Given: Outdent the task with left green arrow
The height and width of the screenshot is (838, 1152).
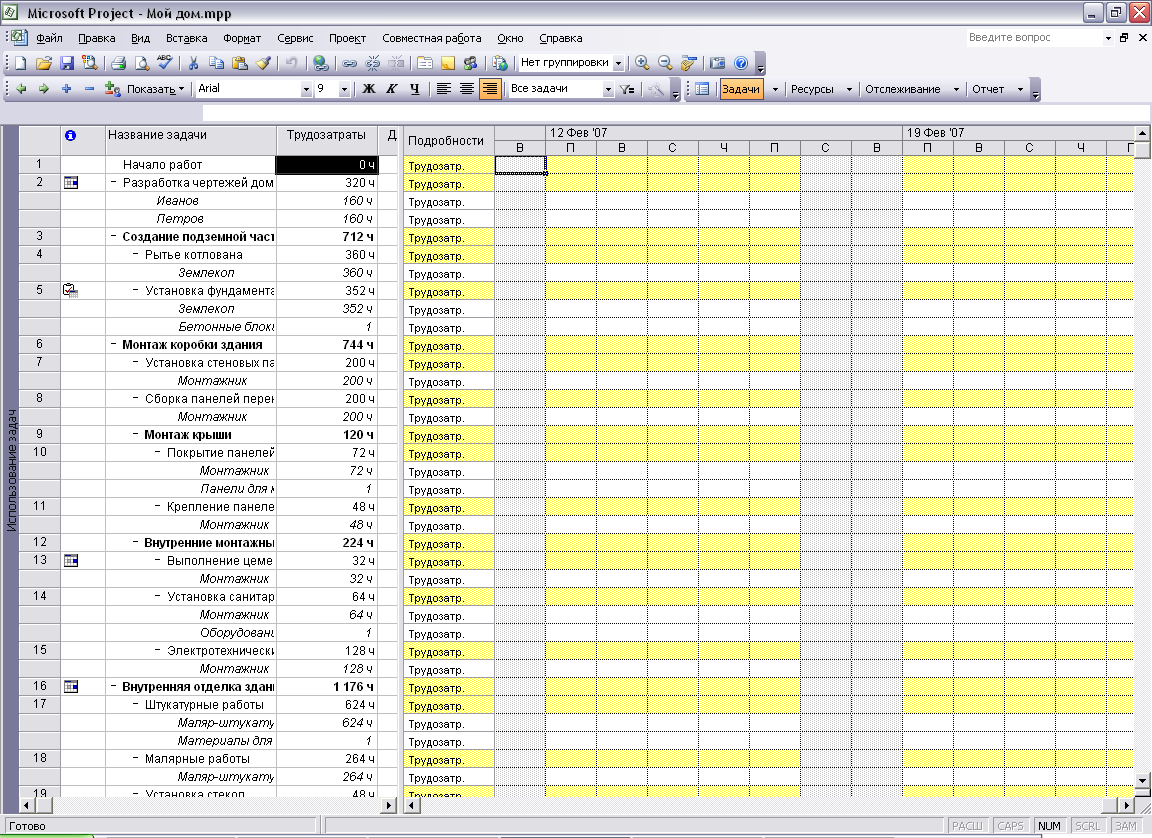Looking at the screenshot, I should tap(21, 89).
